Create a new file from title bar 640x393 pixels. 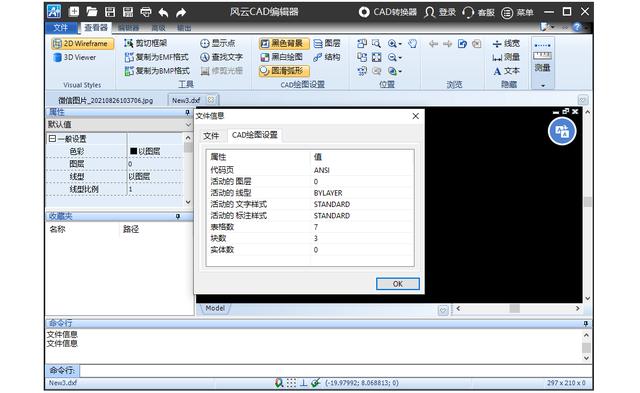(x=74, y=12)
